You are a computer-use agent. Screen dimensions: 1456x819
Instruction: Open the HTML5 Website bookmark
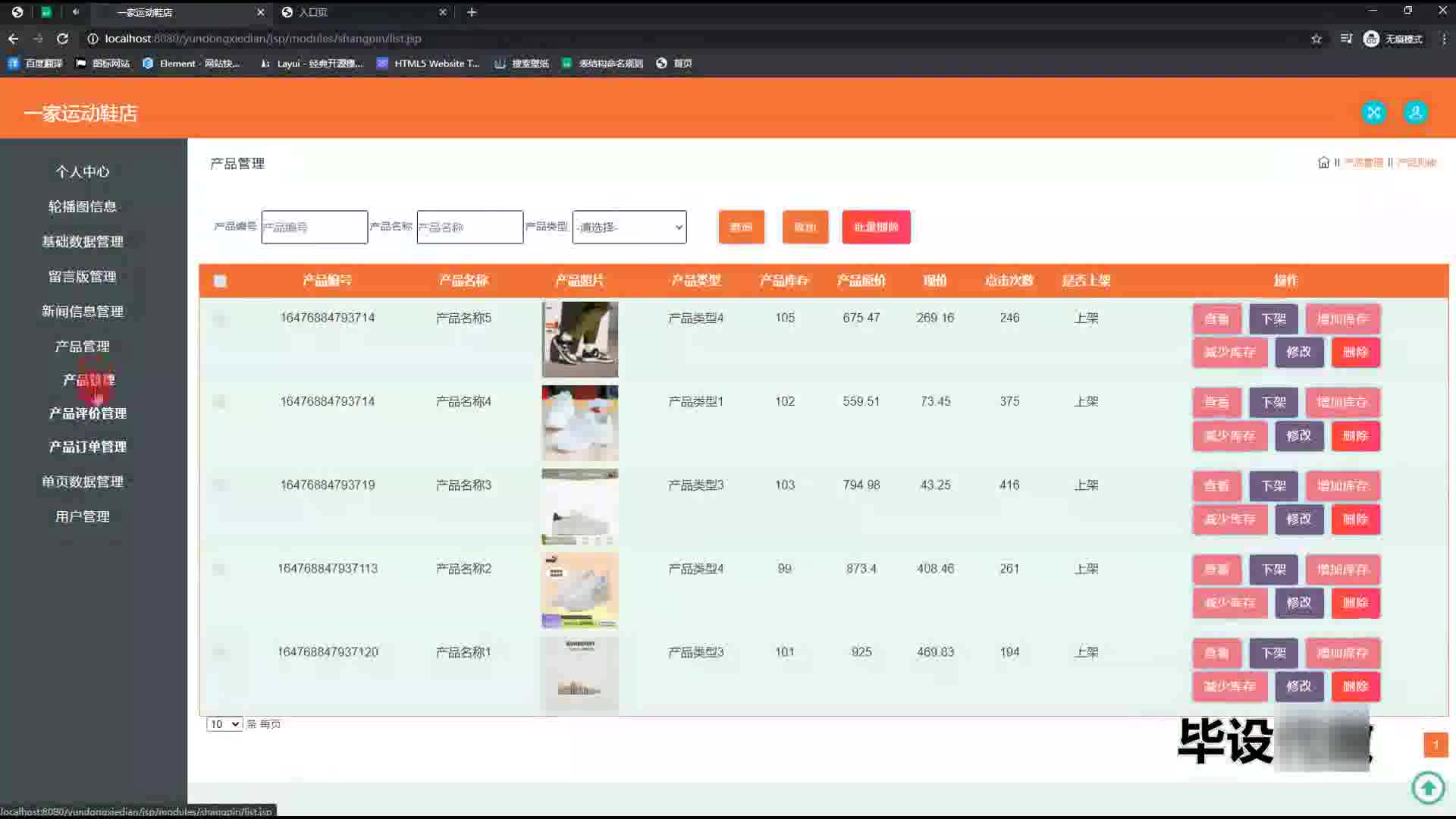point(428,64)
